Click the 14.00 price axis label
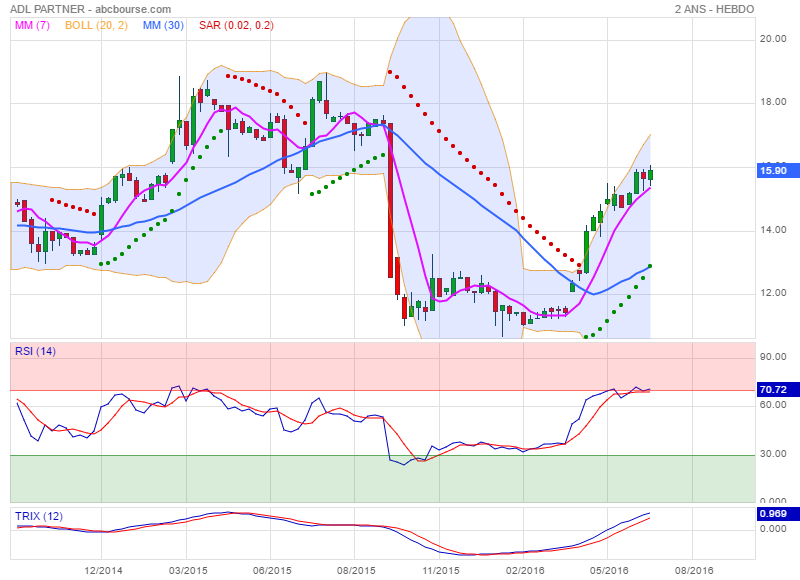The image size is (800, 580). point(773,230)
